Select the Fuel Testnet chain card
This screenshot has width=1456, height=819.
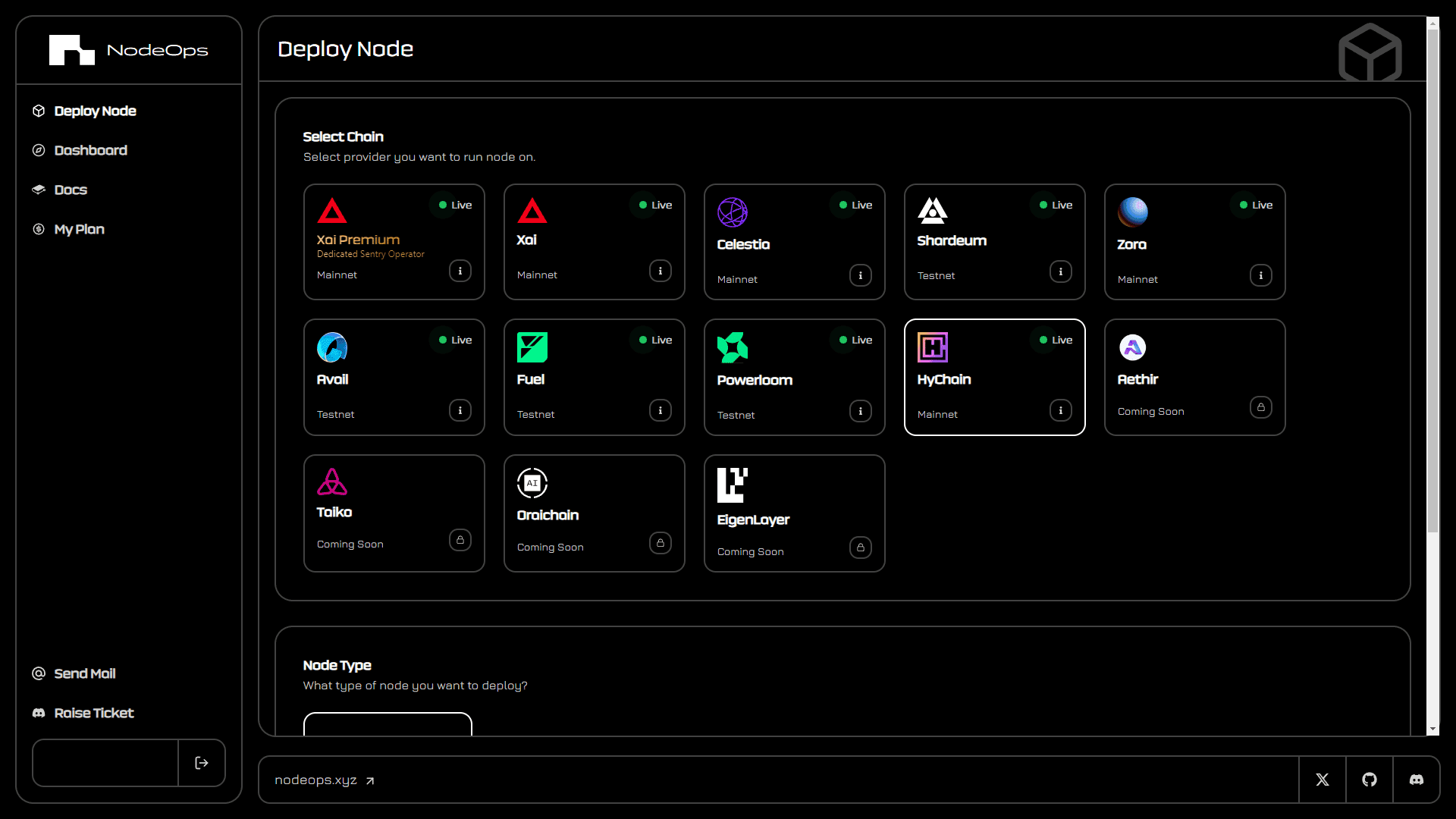tap(593, 377)
